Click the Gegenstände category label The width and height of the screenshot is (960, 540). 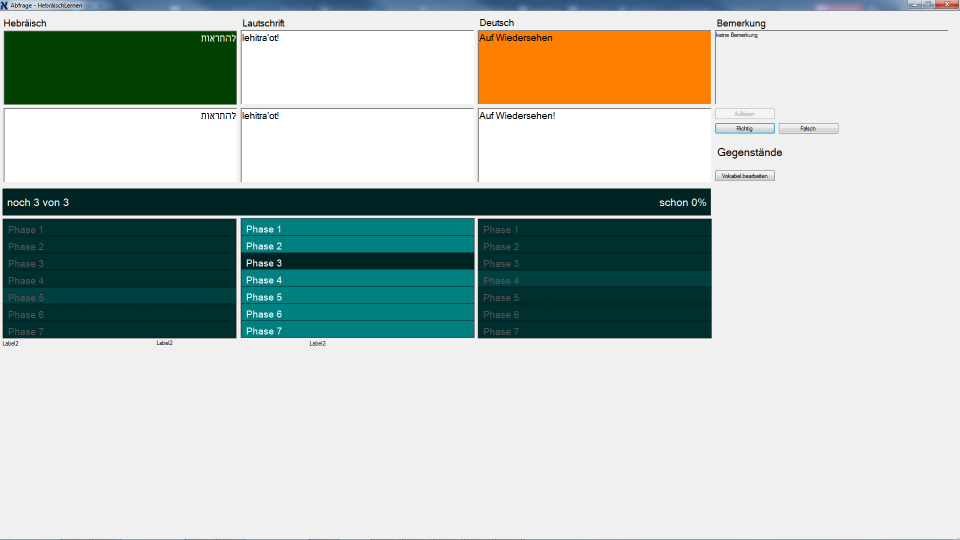[750, 153]
